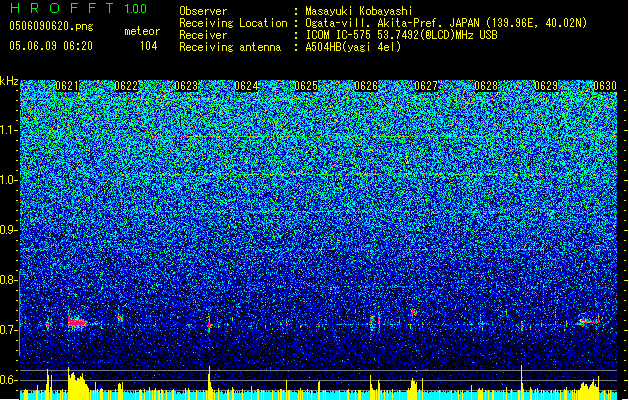Click the 'Receiving antenna' field label
The width and height of the screenshot is (629, 400).
point(230,47)
